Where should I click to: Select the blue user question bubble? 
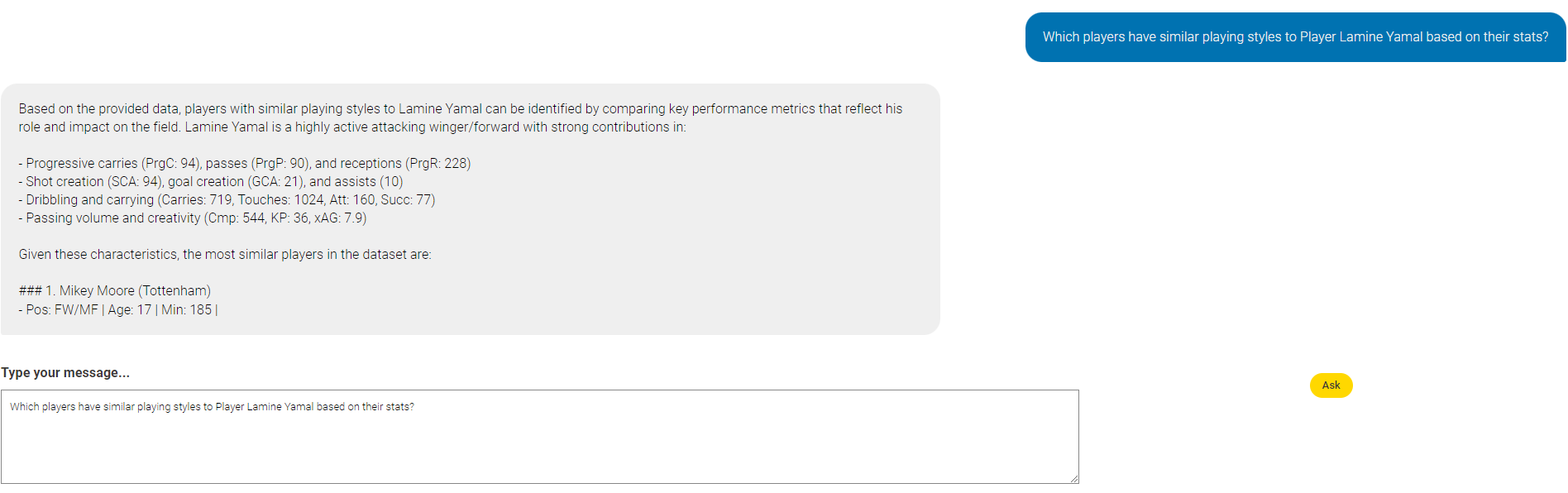1295,37
